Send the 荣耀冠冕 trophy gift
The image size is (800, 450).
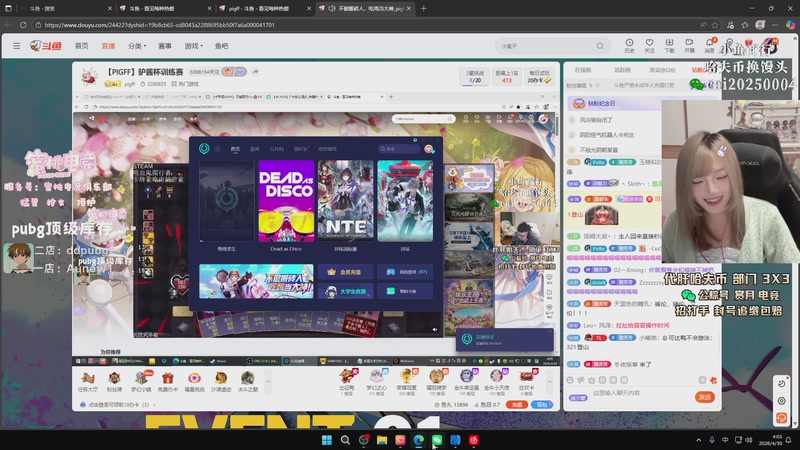click(x=406, y=382)
